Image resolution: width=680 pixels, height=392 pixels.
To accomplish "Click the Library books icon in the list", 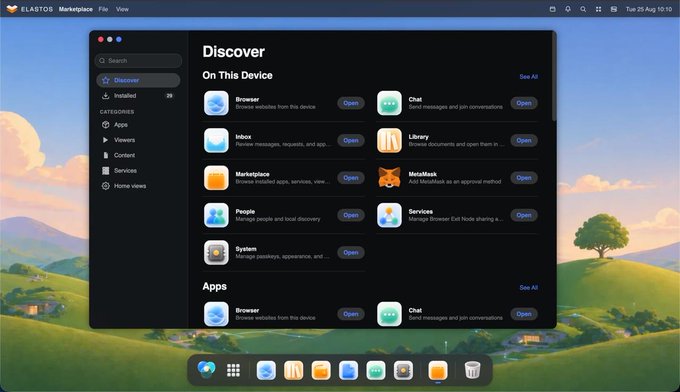I will click(x=389, y=140).
